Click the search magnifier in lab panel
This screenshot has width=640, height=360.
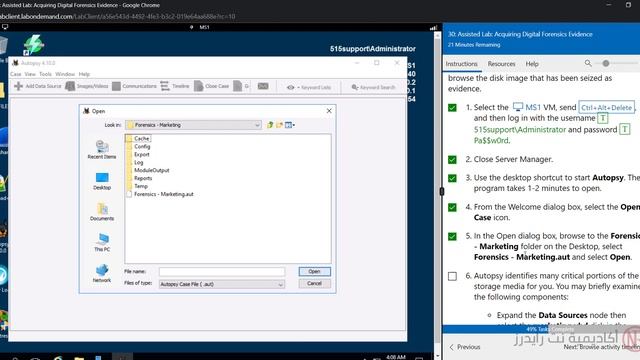pyautogui.click(x=588, y=63)
